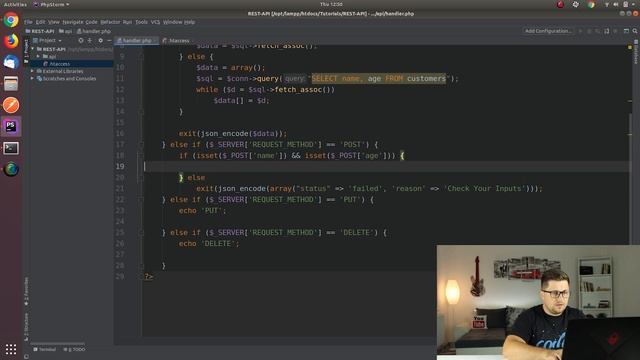Image resolution: width=640 pixels, height=360 pixels.
Task: Toggle the Database side tab on right edge
Action: [636, 52]
